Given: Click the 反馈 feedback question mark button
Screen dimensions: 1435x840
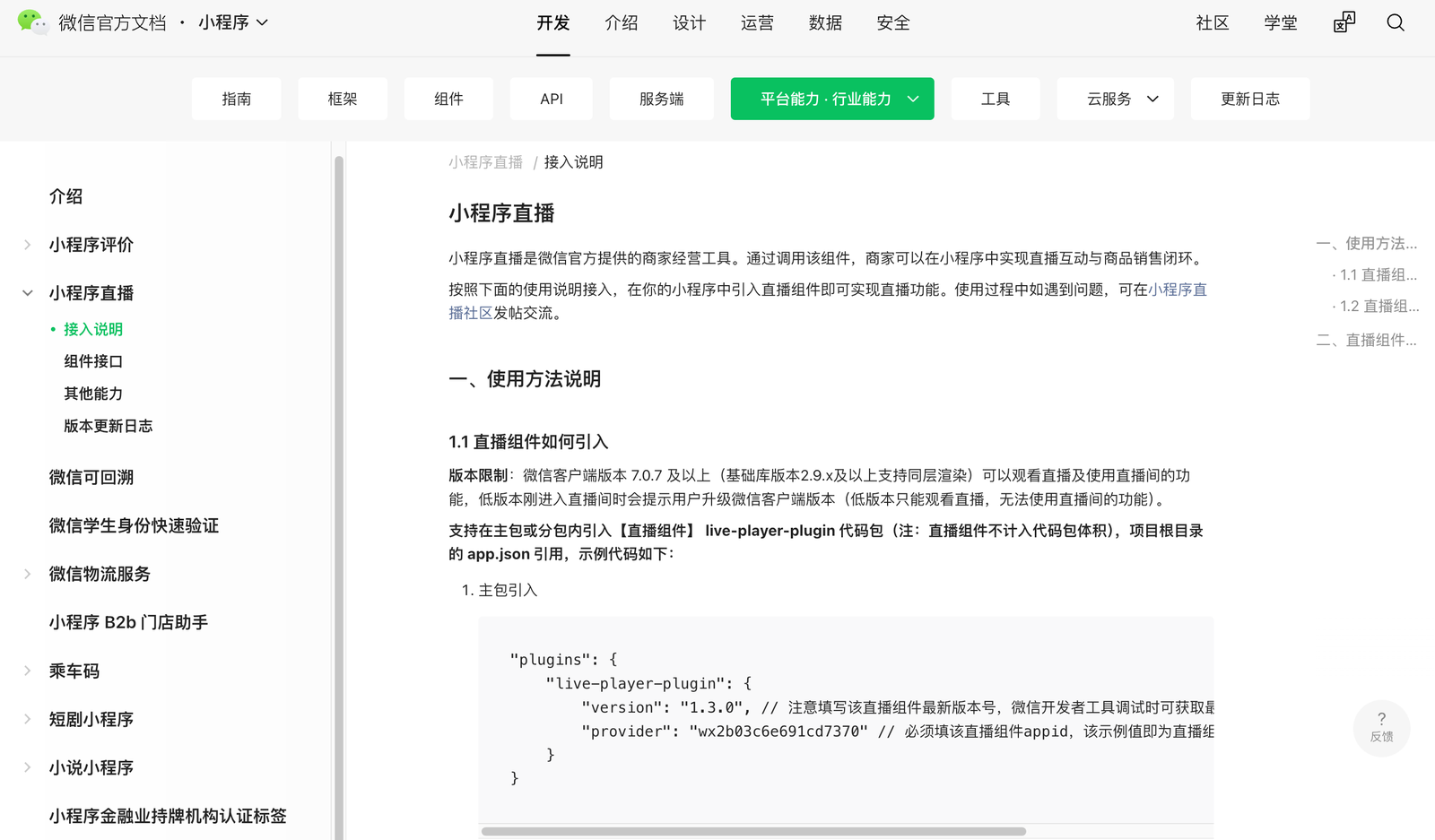Looking at the screenshot, I should point(1381,727).
